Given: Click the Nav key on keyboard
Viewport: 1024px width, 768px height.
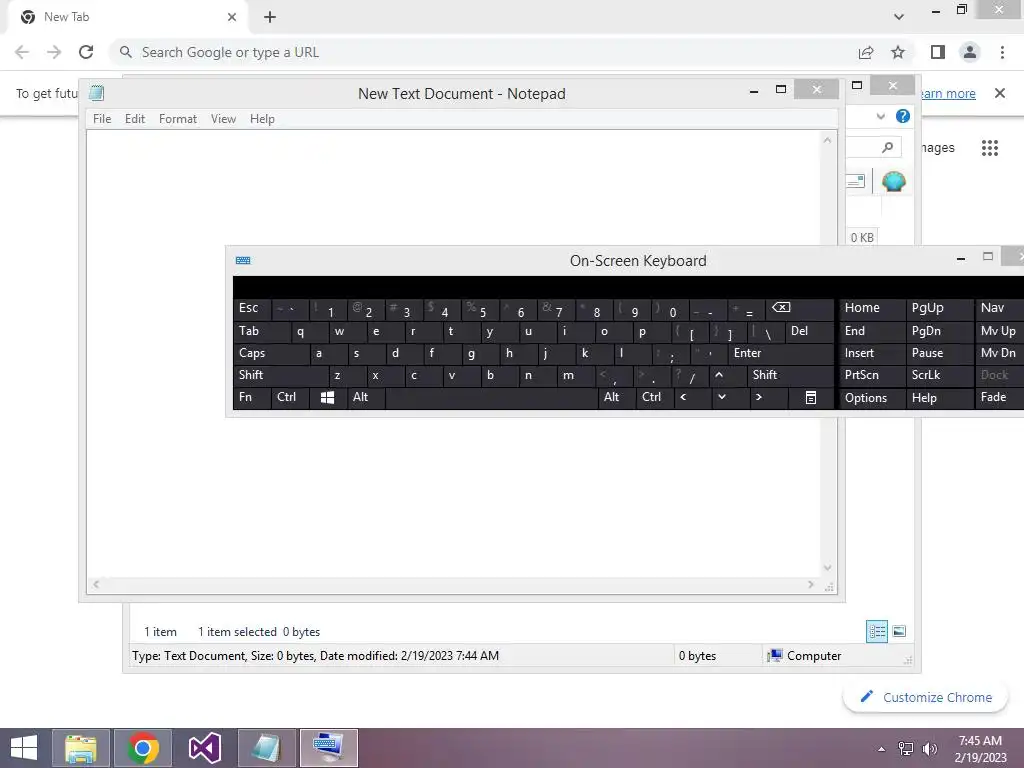Looking at the screenshot, I should click(999, 308).
